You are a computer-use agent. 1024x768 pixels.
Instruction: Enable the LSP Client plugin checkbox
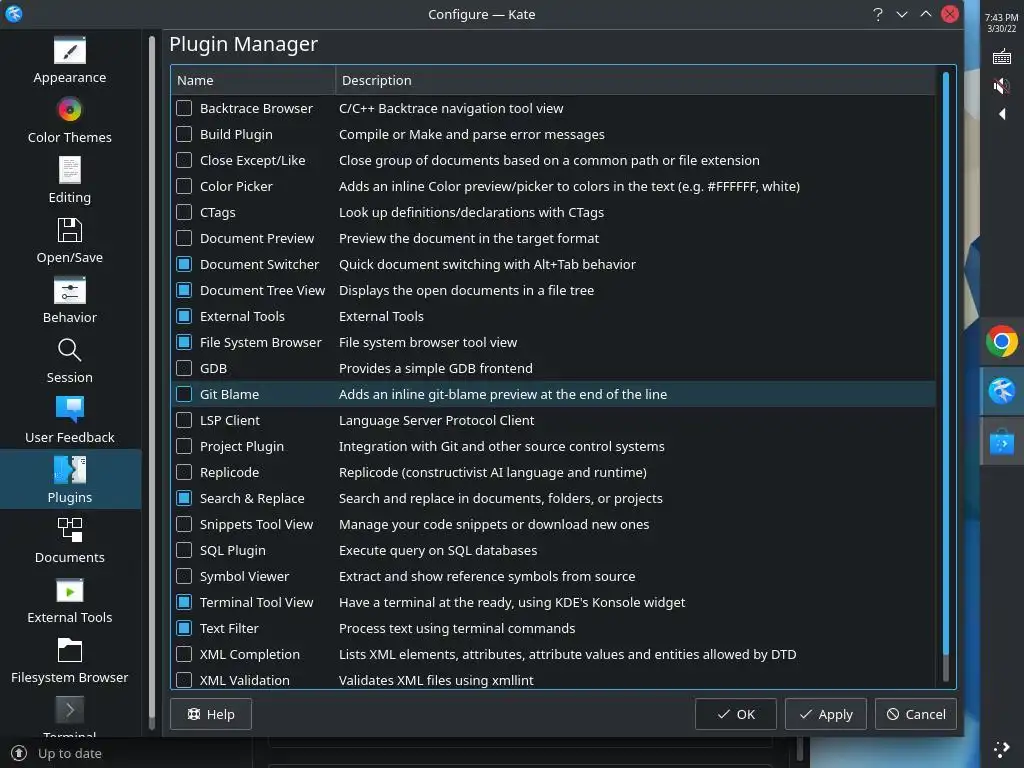184,420
